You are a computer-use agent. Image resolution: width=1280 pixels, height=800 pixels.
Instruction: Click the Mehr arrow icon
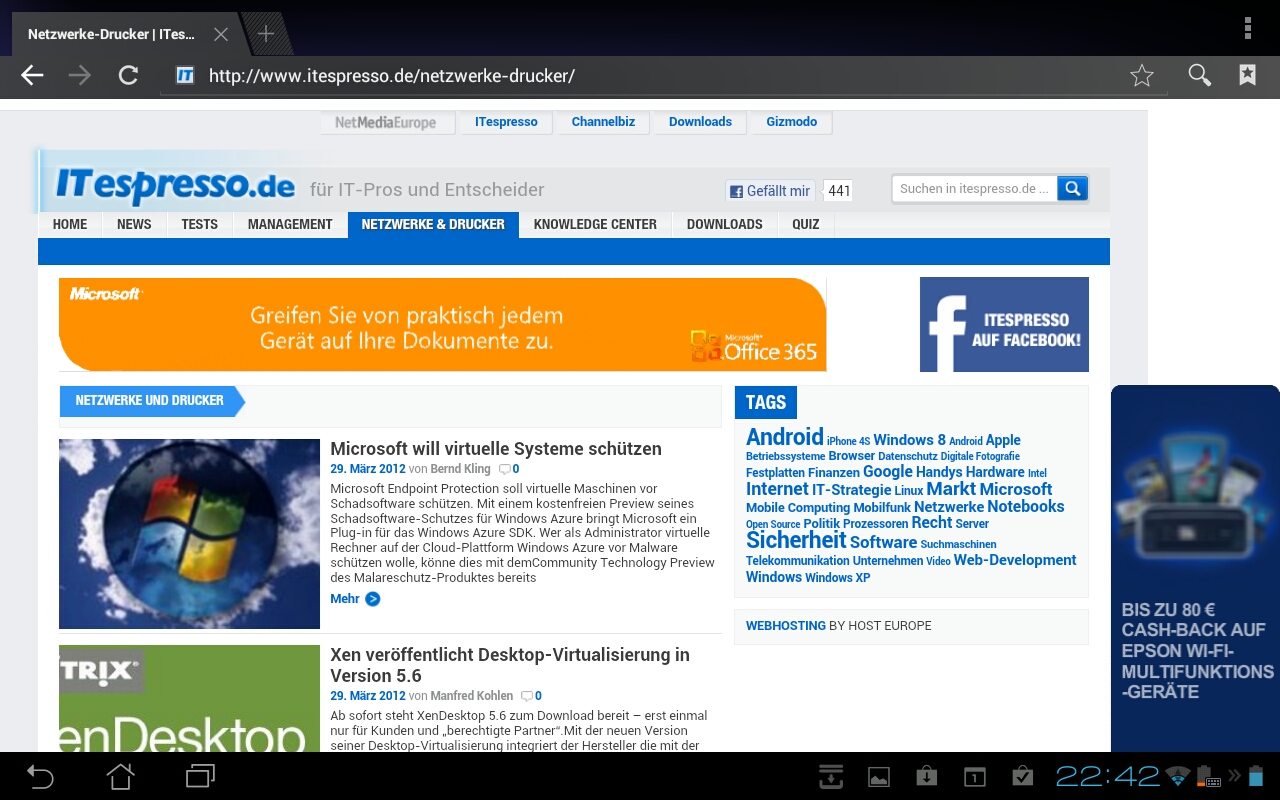coord(372,599)
